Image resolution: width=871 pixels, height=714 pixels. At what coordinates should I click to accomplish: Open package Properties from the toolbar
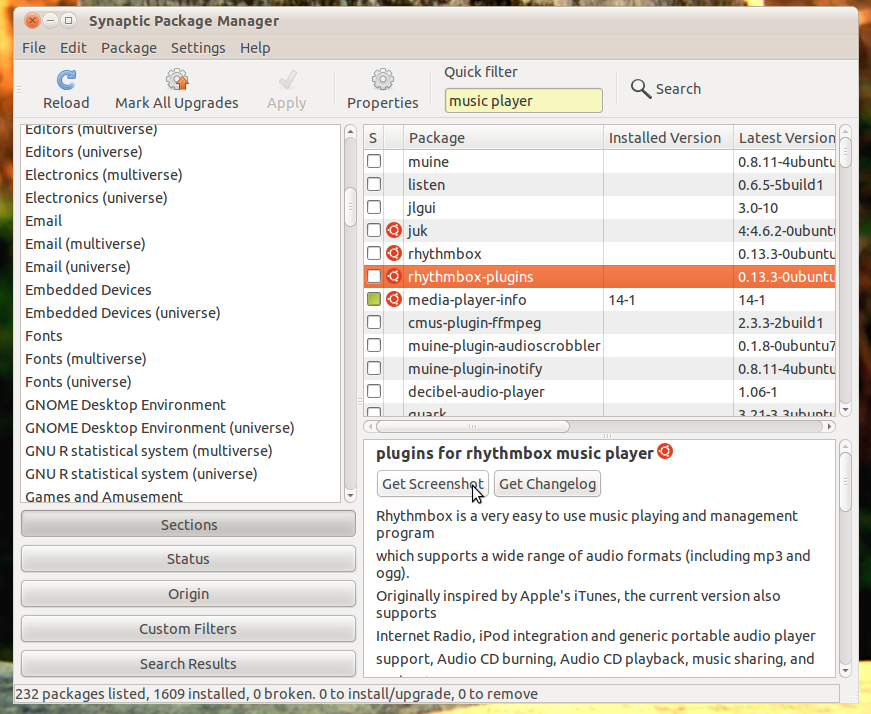tap(382, 89)
